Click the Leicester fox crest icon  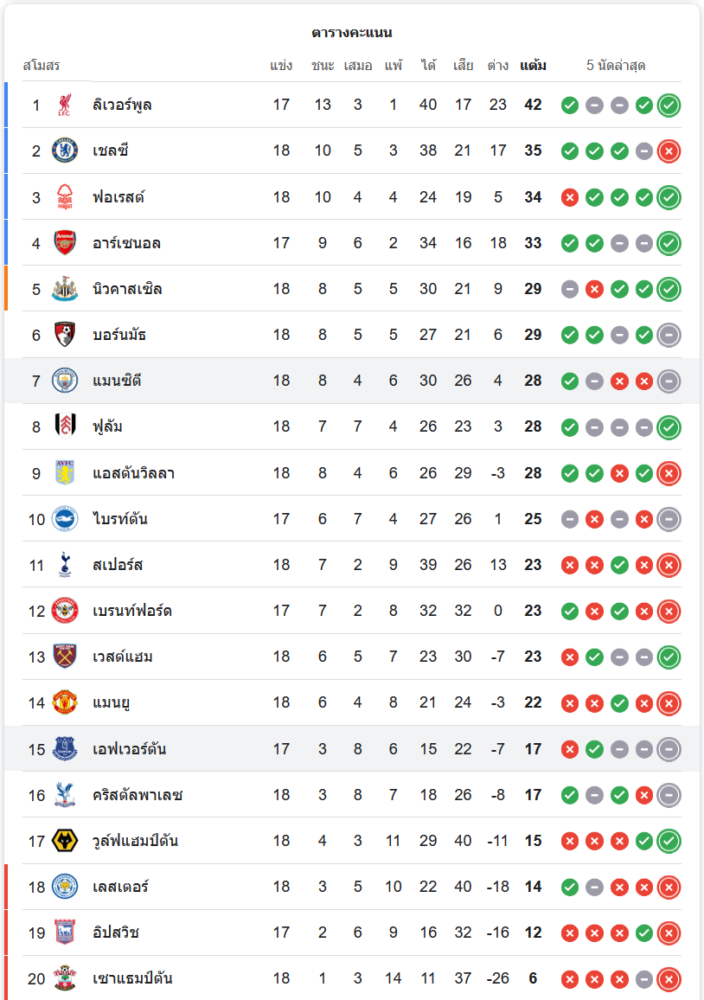65,887
